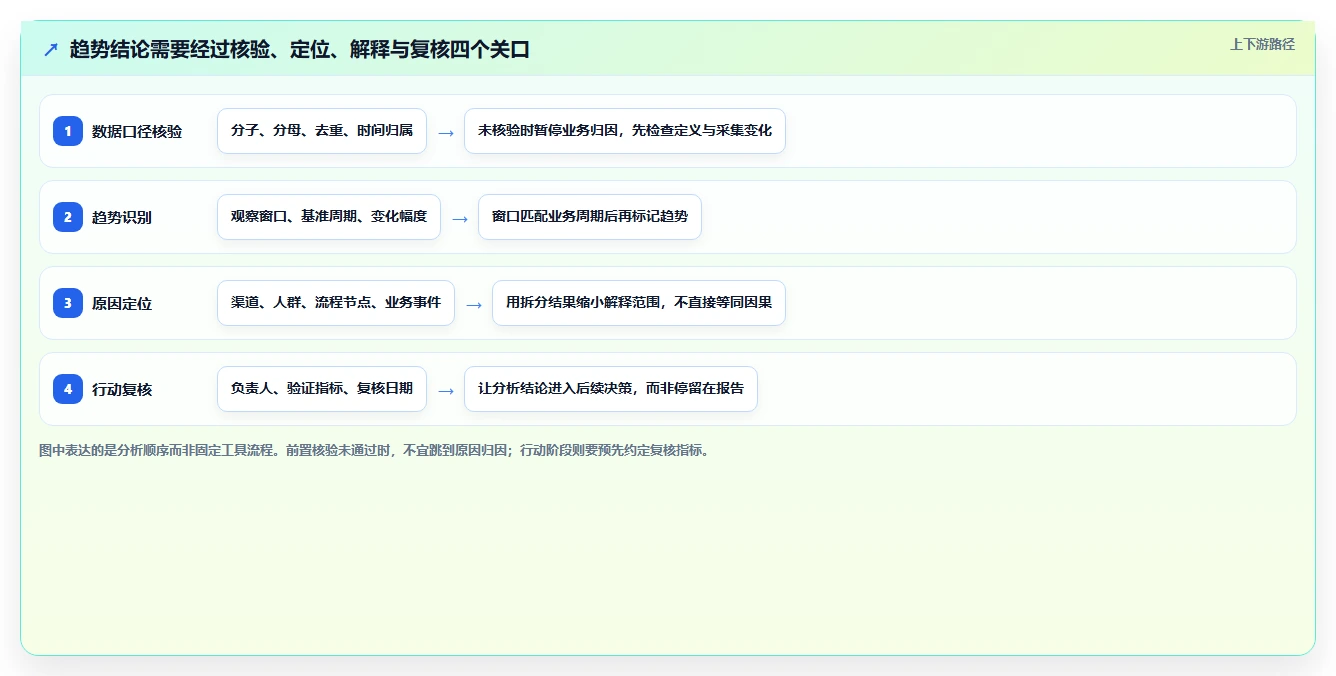The image size is (1336, 676).
Task: Select the 数据口径核验 step label
Action: tap(137, 131)
